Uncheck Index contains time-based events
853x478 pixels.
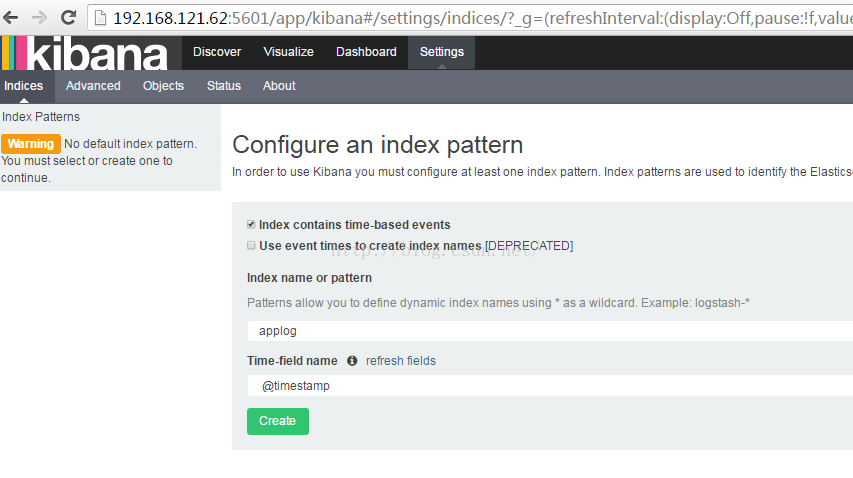[x=251, y=225]
